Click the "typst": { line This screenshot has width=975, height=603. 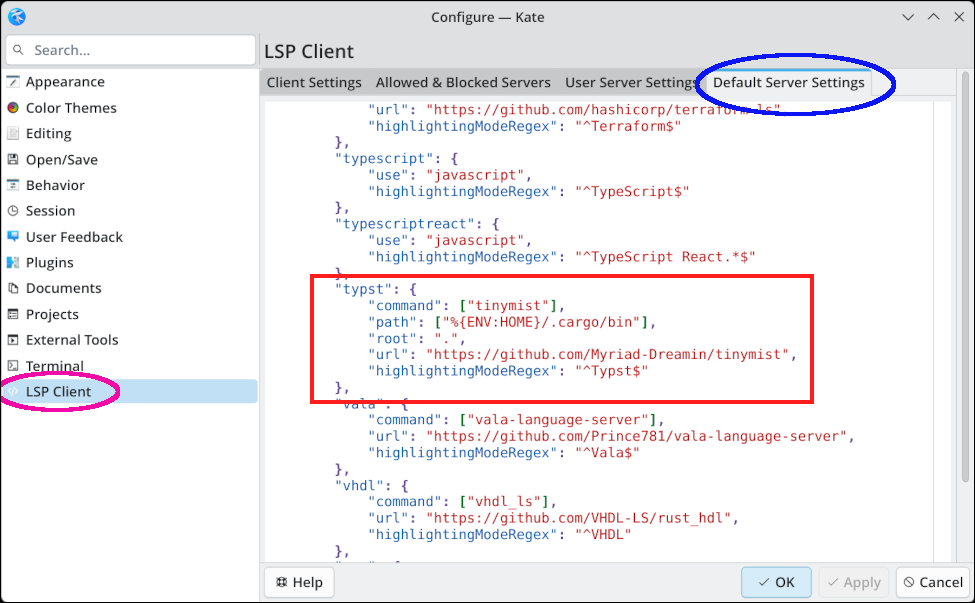pos(376,289)
